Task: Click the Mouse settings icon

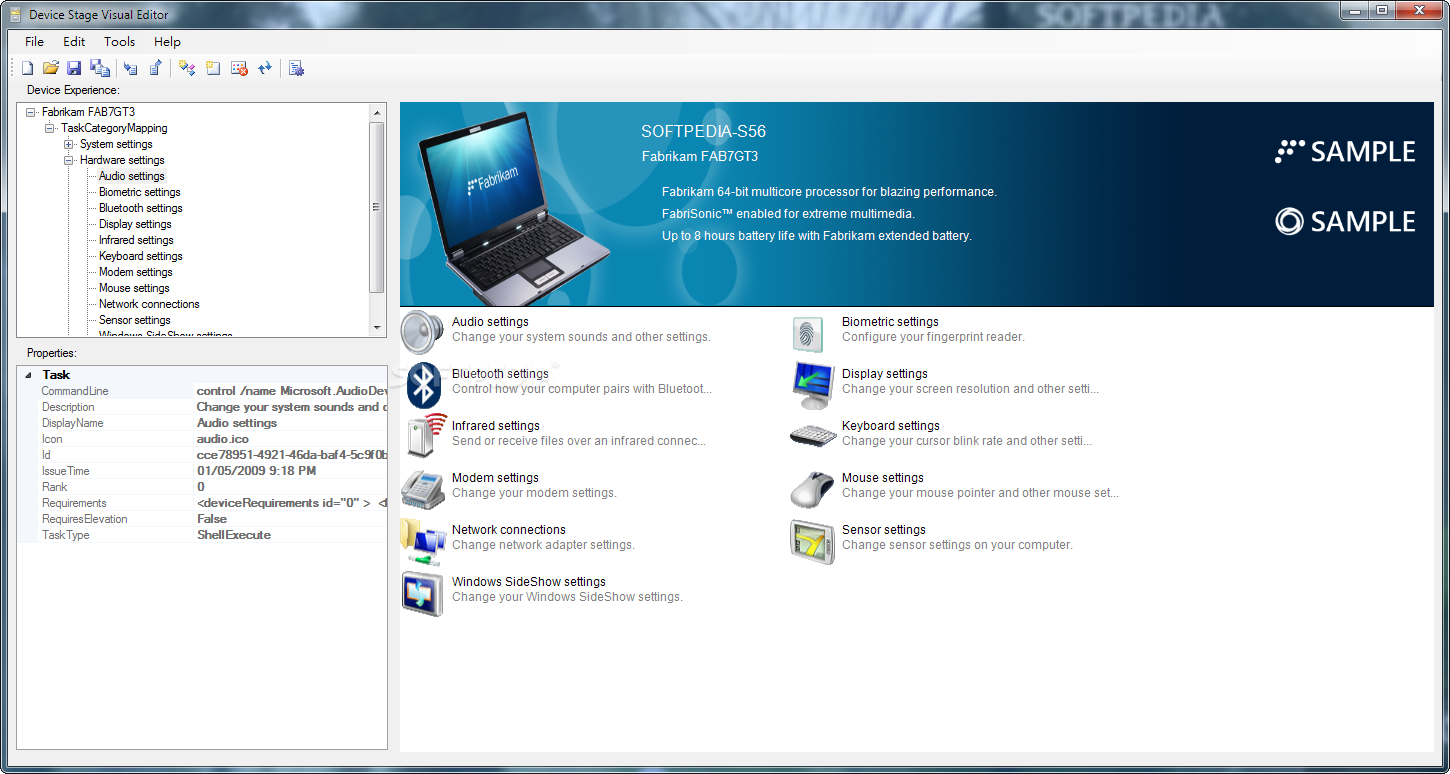Action: pos(812,489)
